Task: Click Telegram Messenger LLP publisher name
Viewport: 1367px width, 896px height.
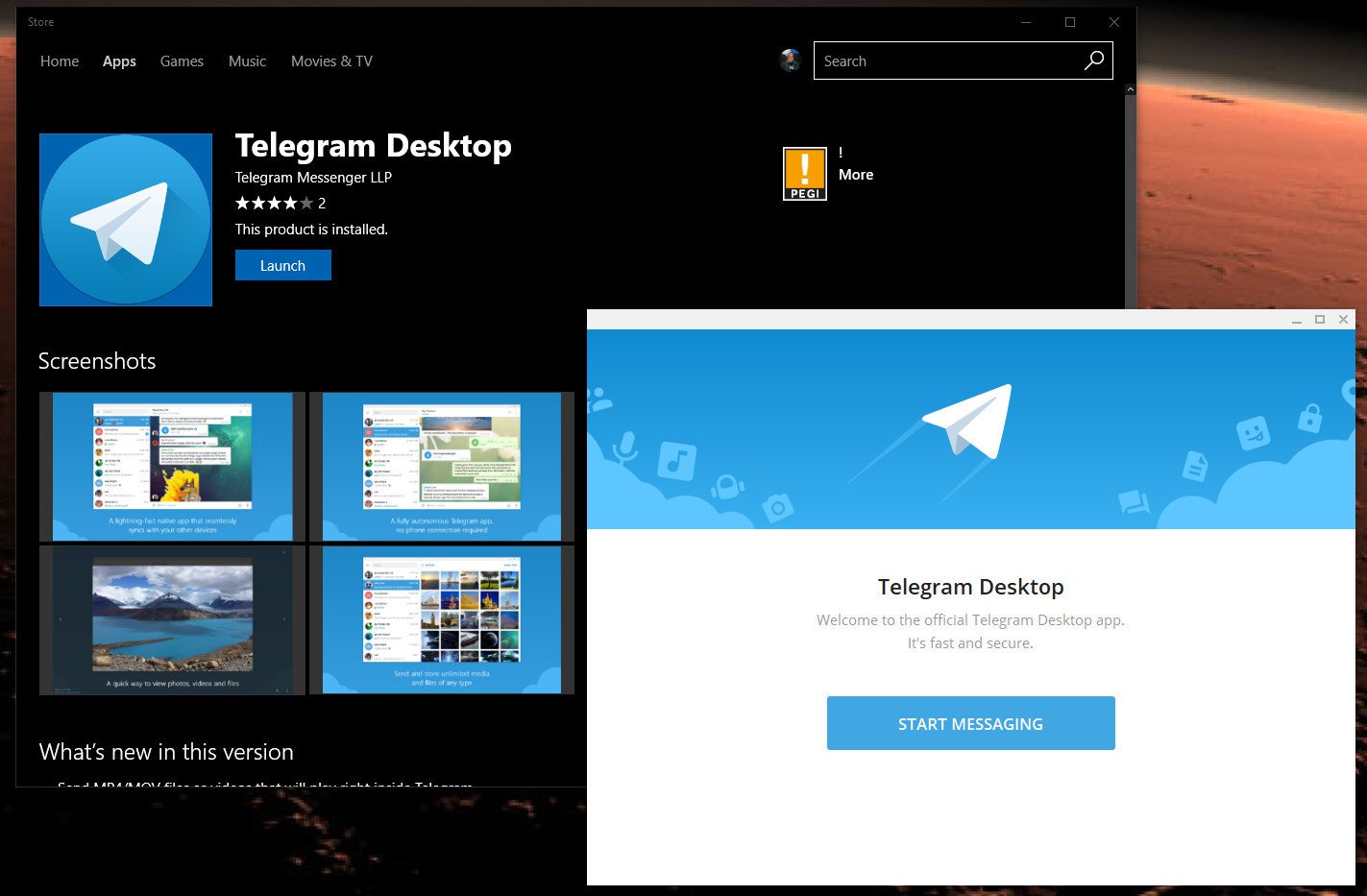Action: click(x=313, y=178)
